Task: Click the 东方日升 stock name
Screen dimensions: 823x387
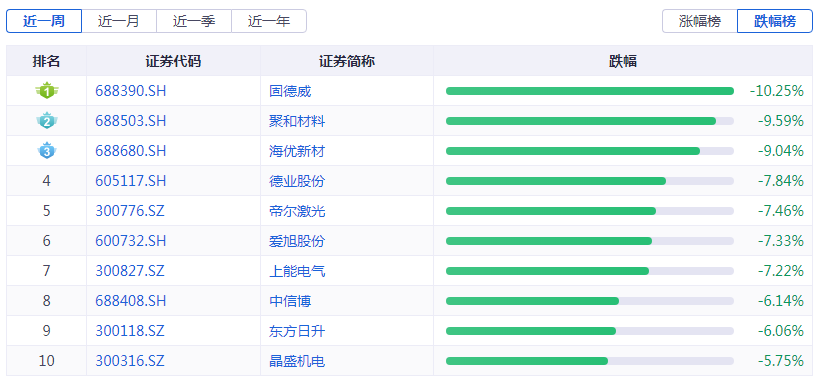Action: tap(297, 331)
